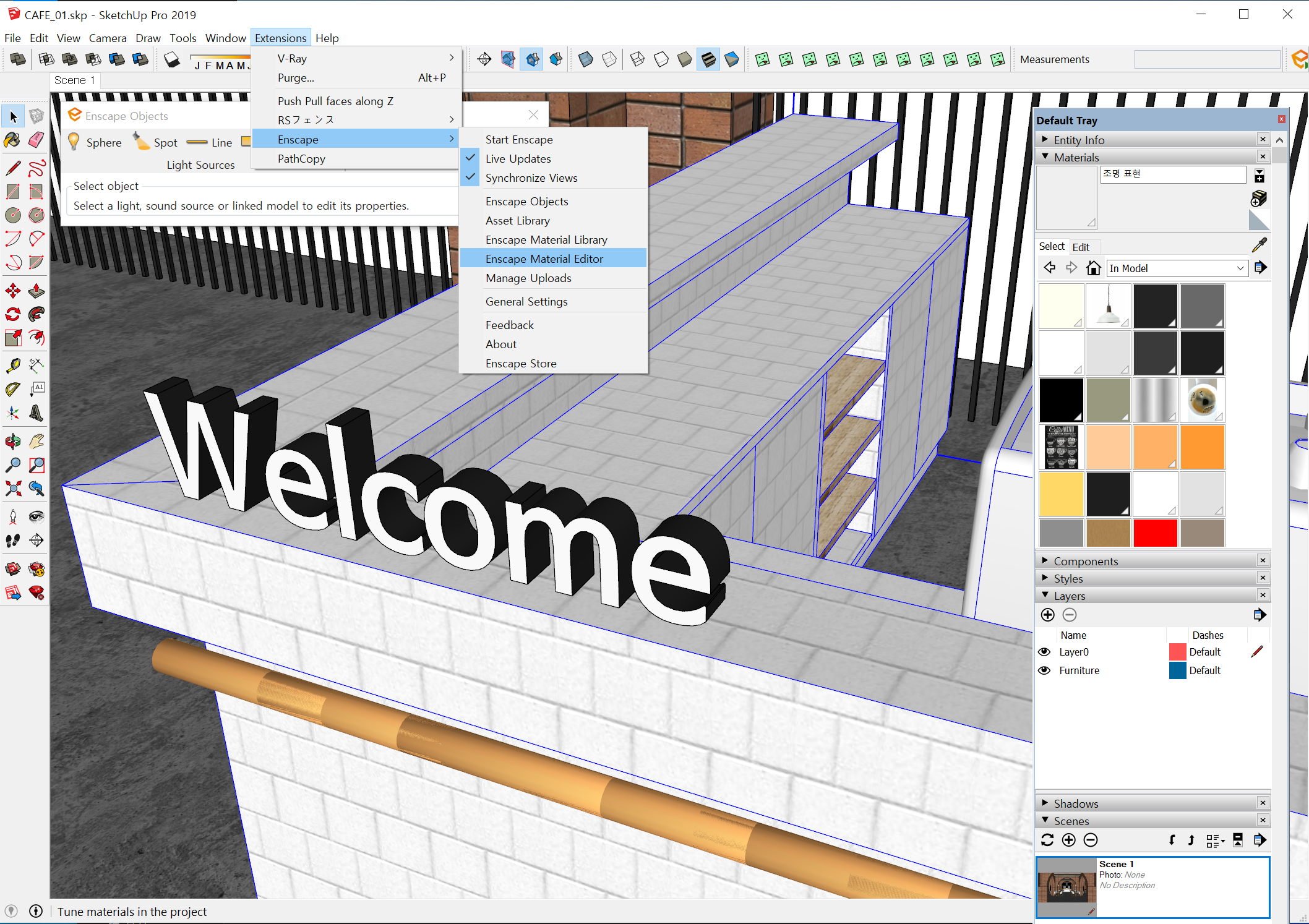
Task: Hide Layer0 with its eye icon
Action: (1045, 652)
